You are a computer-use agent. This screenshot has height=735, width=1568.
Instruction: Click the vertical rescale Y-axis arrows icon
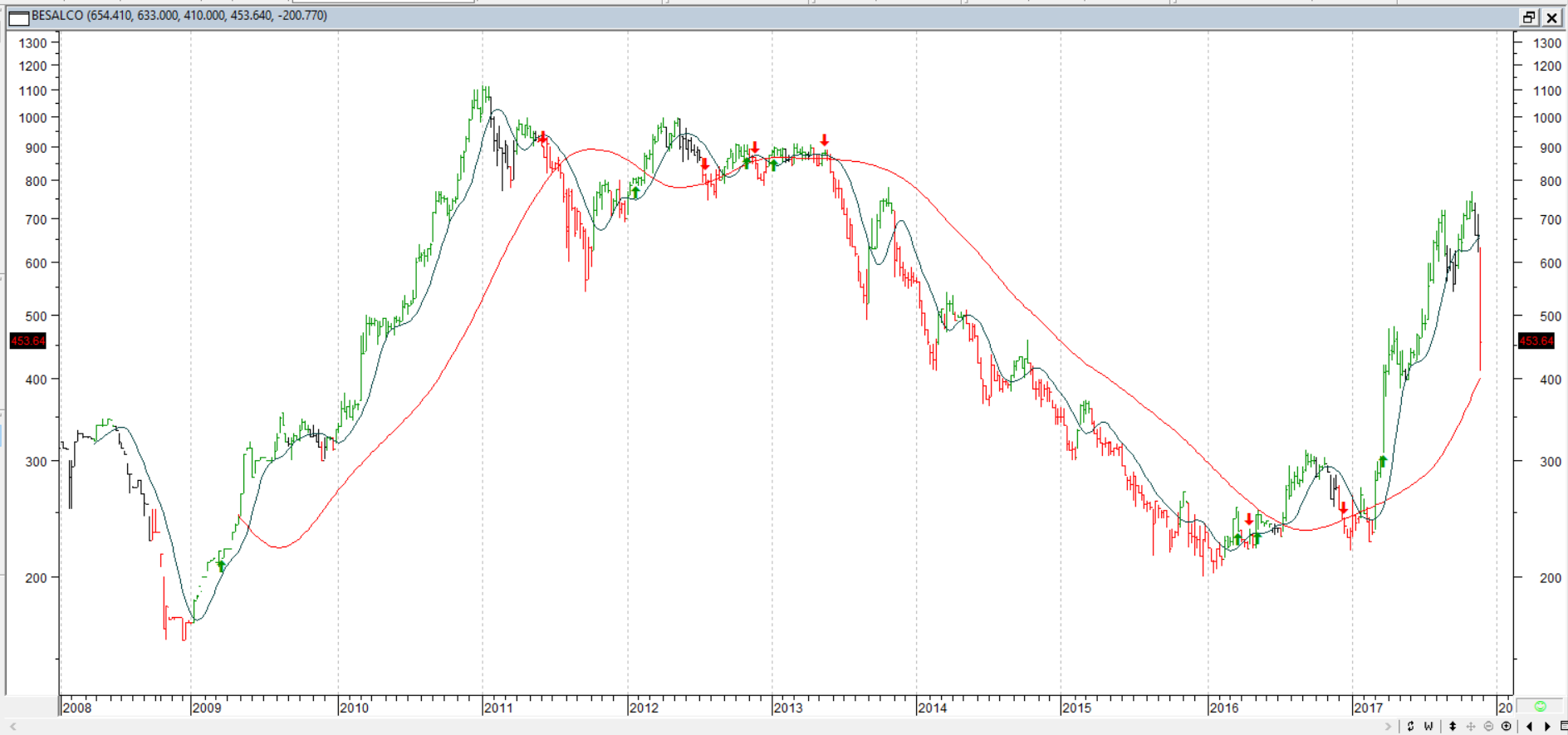point(1453,727)
